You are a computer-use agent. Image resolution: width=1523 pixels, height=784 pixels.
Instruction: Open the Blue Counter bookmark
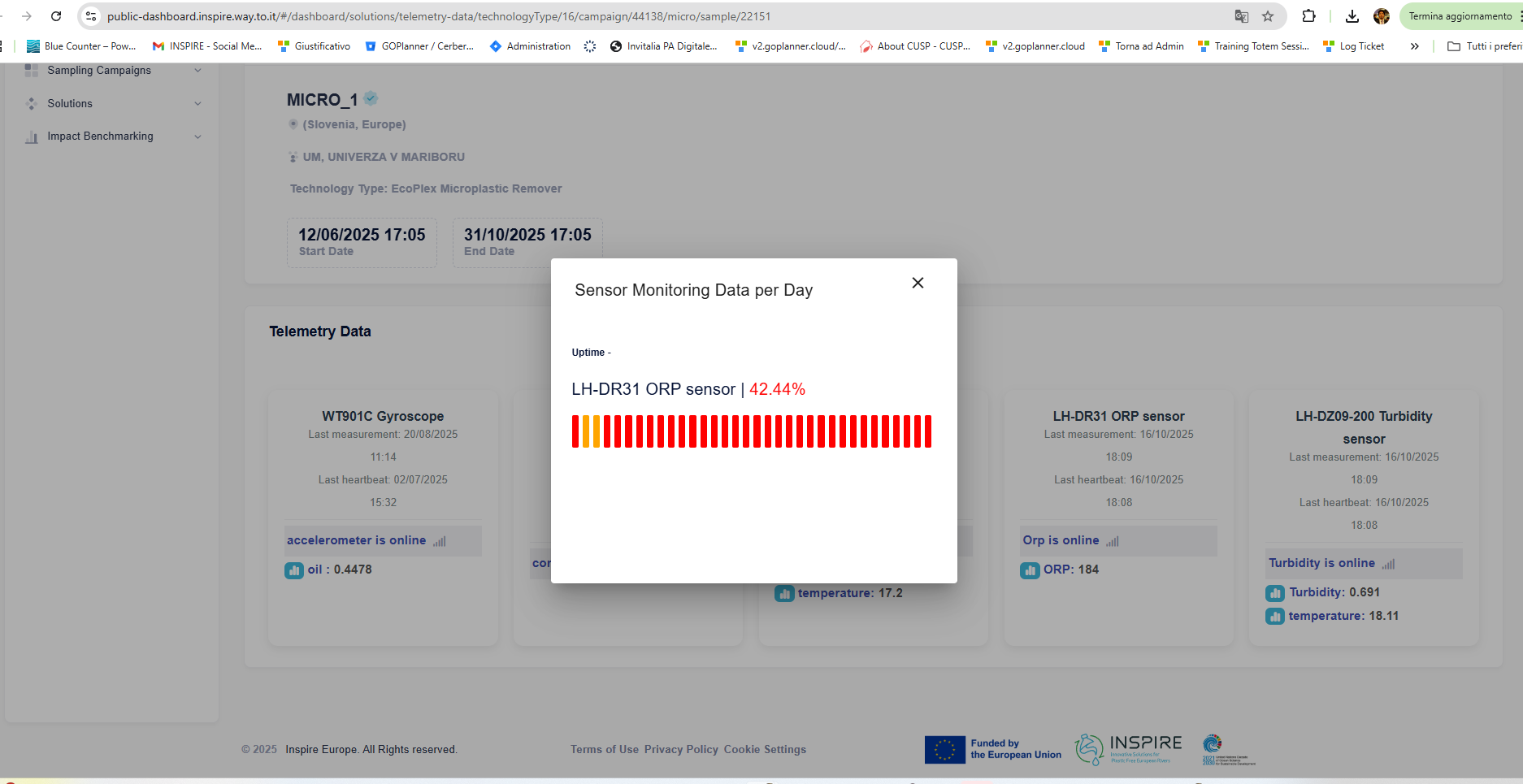tap(81, 46)
